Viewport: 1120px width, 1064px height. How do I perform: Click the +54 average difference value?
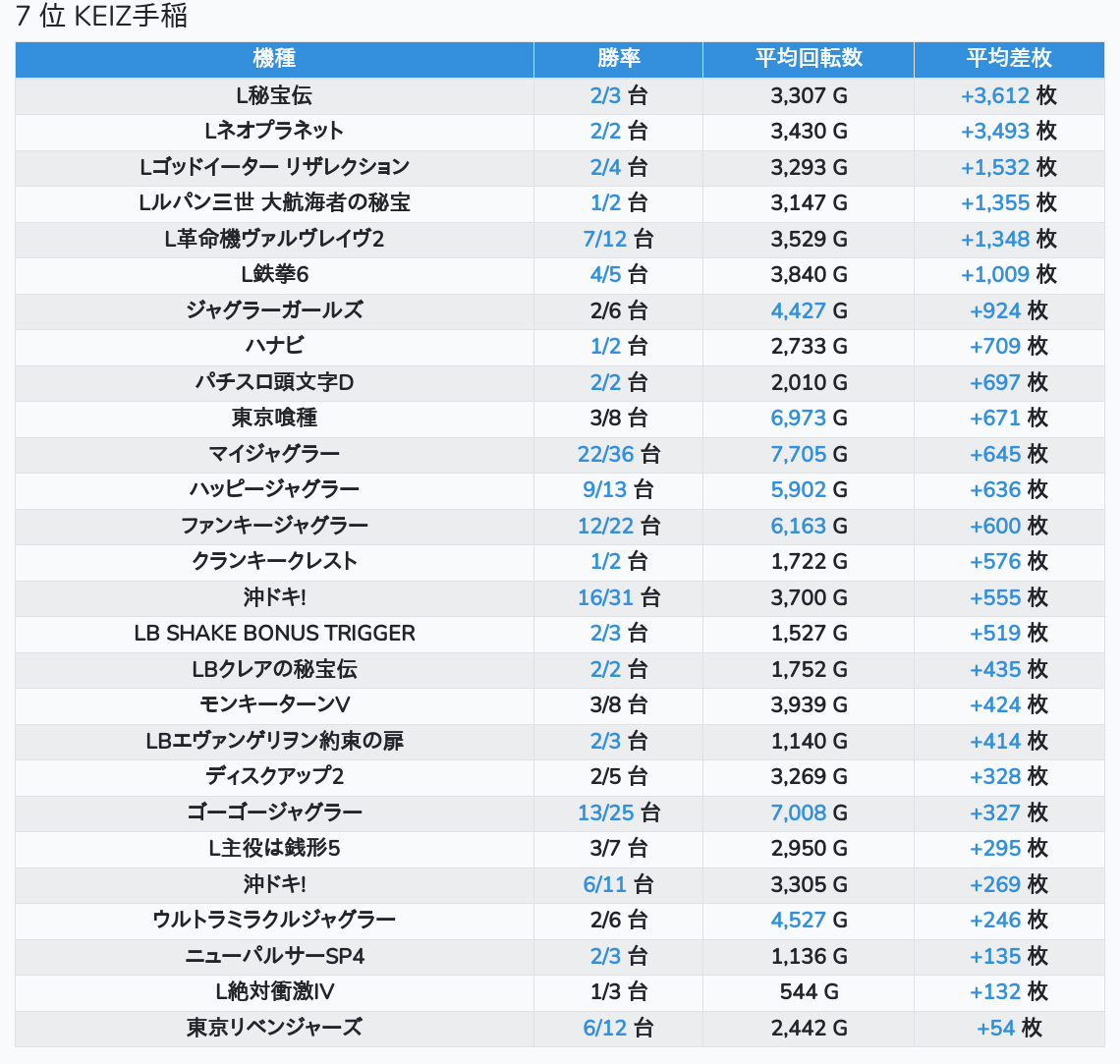coord(995,1028)
